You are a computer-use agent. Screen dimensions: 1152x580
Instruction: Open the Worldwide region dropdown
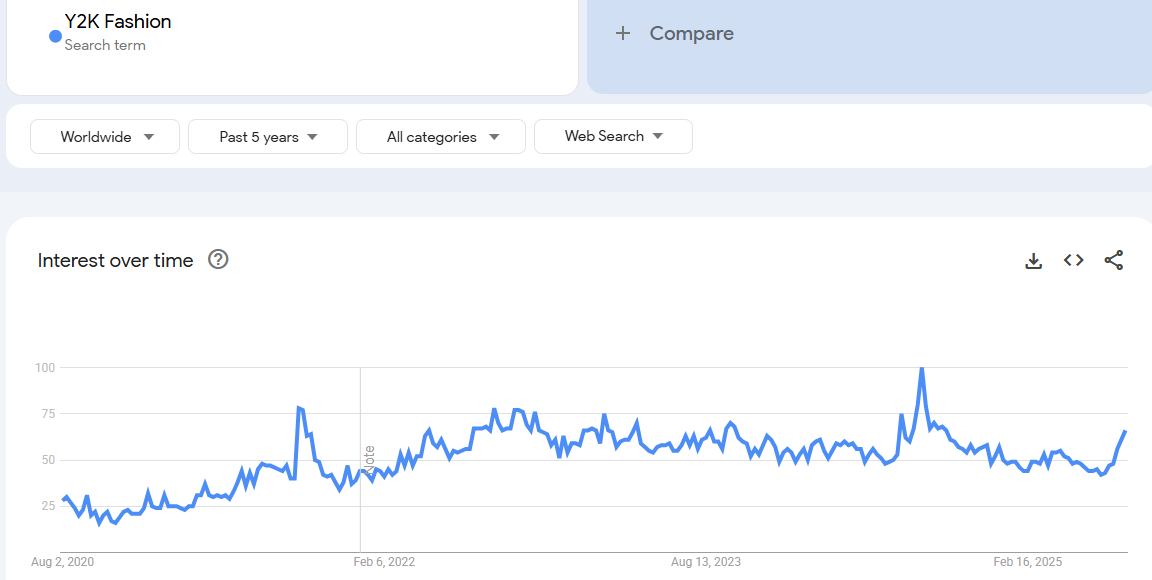pyautogui.click(x=105, y=137)
